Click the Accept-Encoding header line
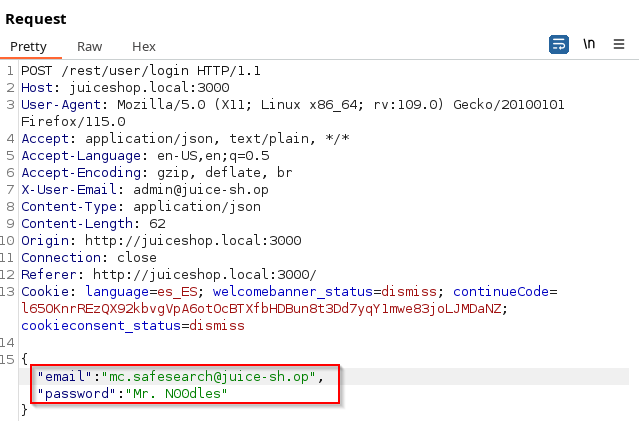The image size is (640, 421). tap(157, 173)
